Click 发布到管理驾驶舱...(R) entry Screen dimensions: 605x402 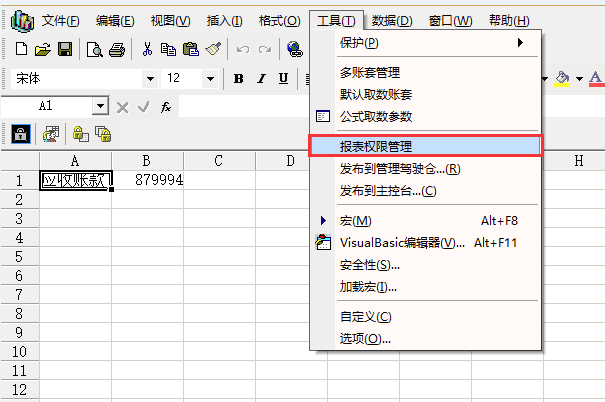[399, 169]
